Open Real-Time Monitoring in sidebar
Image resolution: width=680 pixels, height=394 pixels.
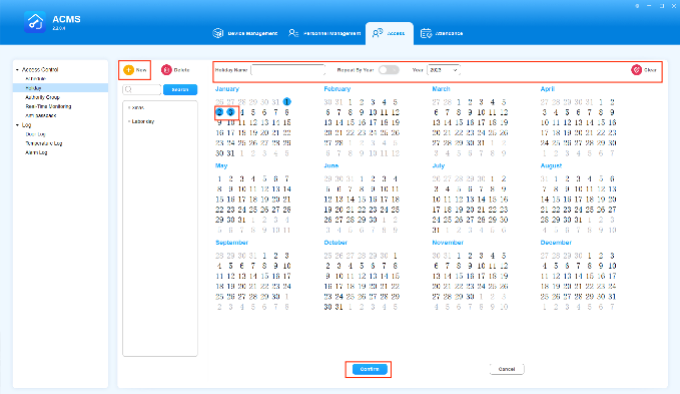[48, 106]
